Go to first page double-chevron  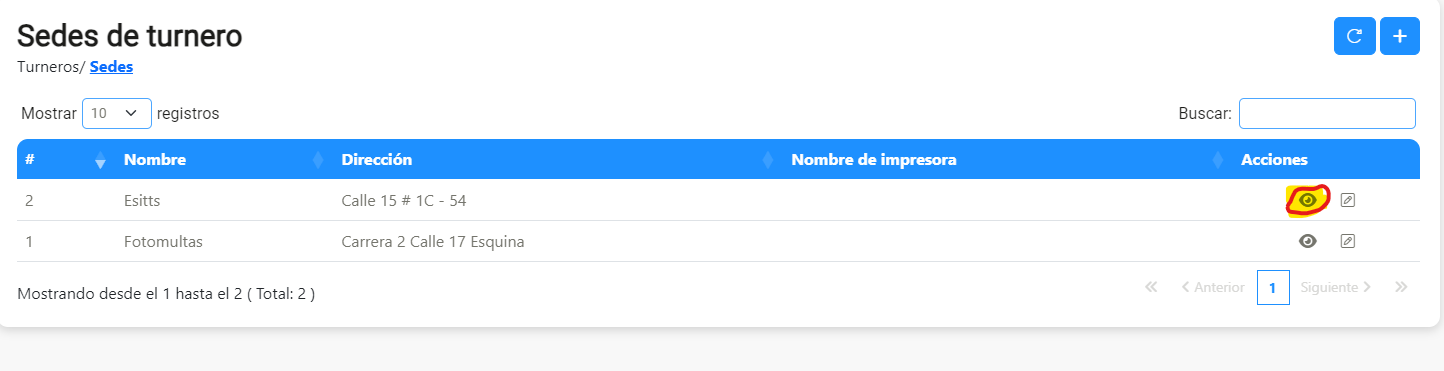pyautogui.click(x=1151, y=287)
